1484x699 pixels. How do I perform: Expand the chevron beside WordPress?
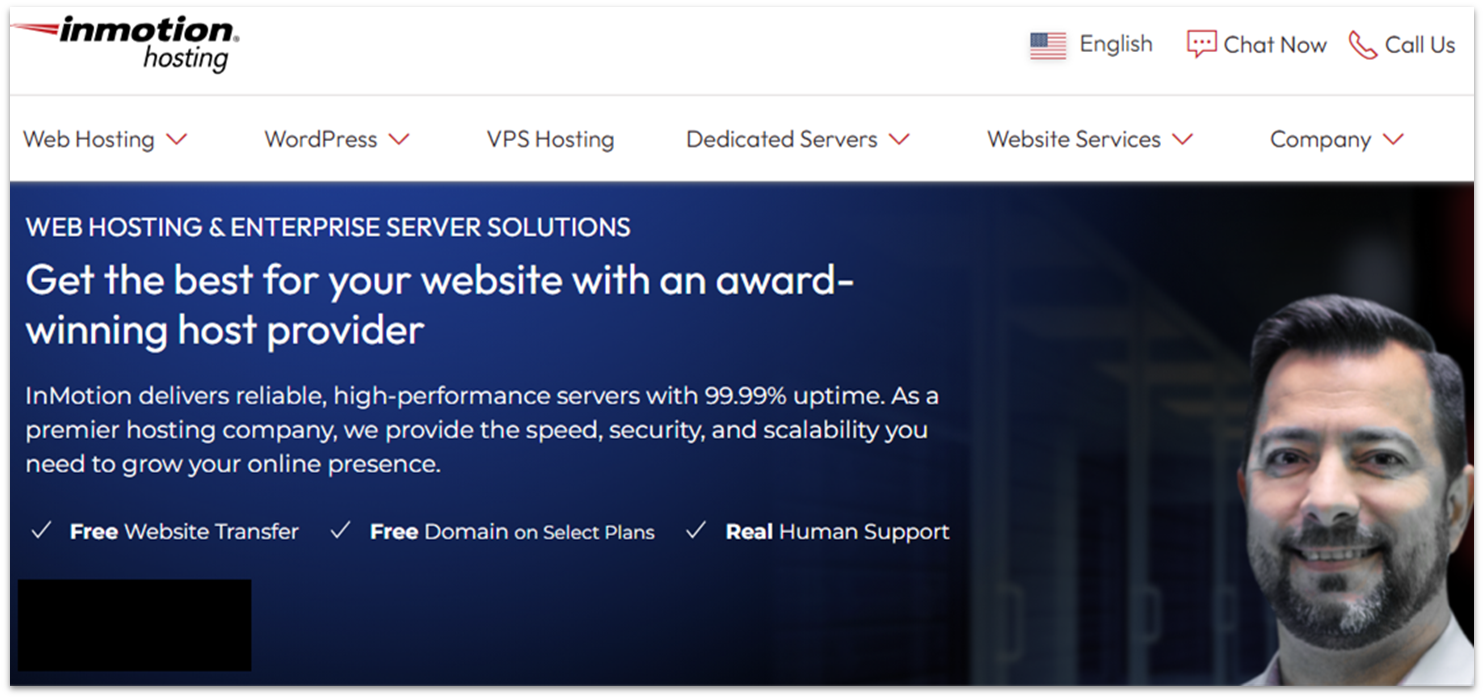[399, 139]
